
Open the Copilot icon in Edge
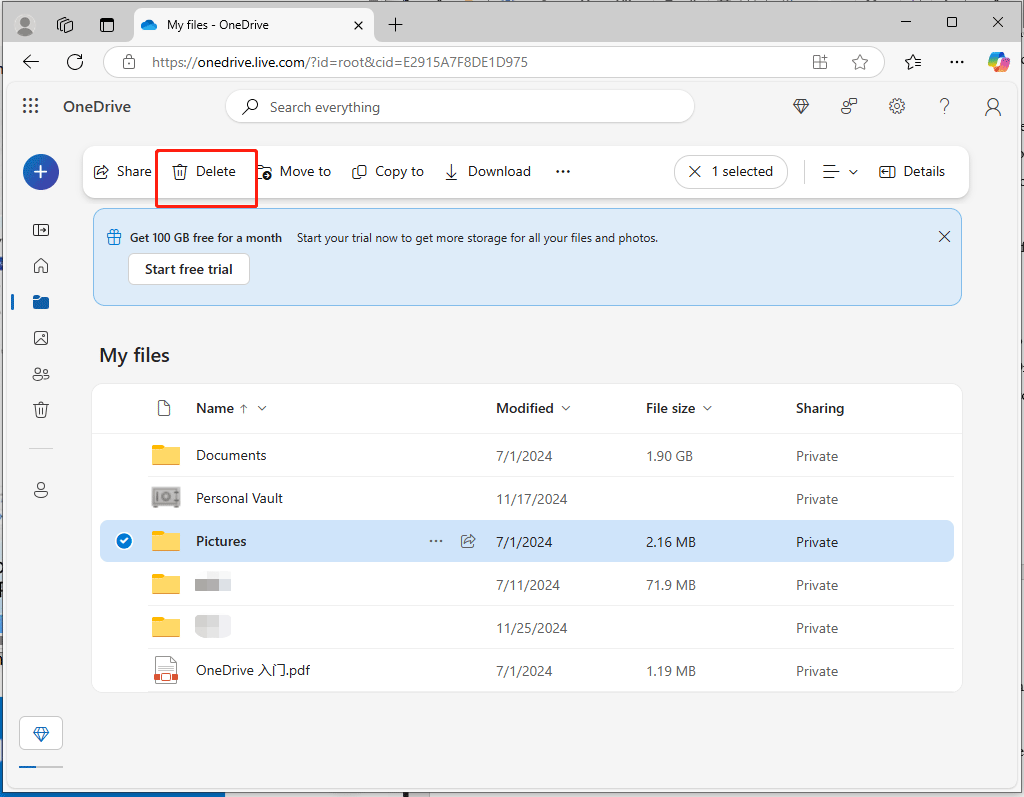click(x=999, y=62)
